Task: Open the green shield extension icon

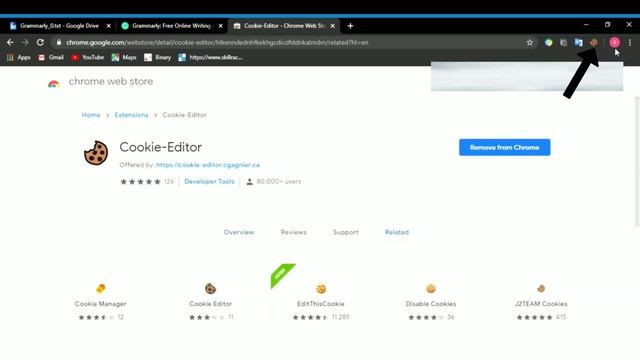Action: [549, 42]
